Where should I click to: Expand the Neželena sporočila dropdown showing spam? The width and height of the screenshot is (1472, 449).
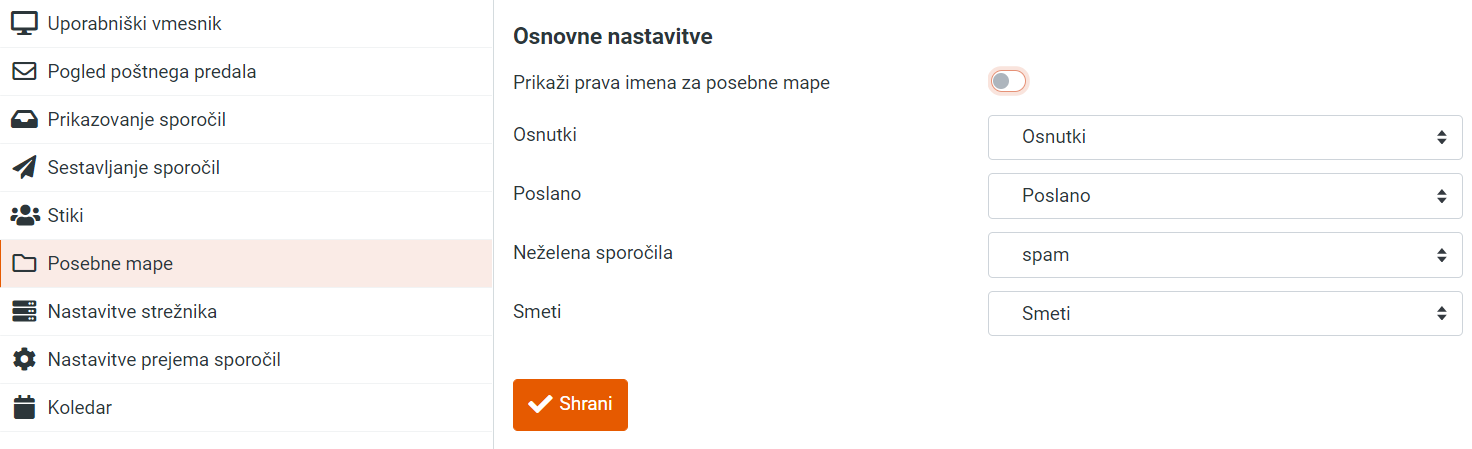[x=1225, y=255]
